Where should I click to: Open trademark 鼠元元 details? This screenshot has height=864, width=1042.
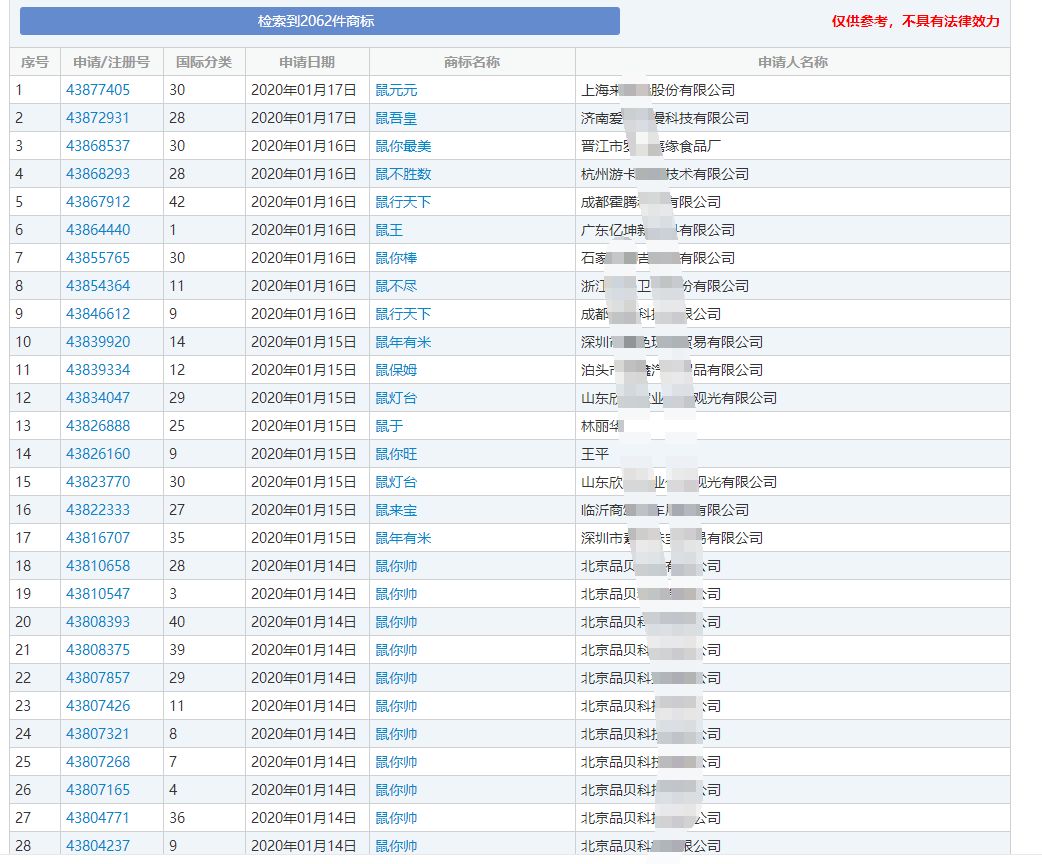(x=396, y=90)
